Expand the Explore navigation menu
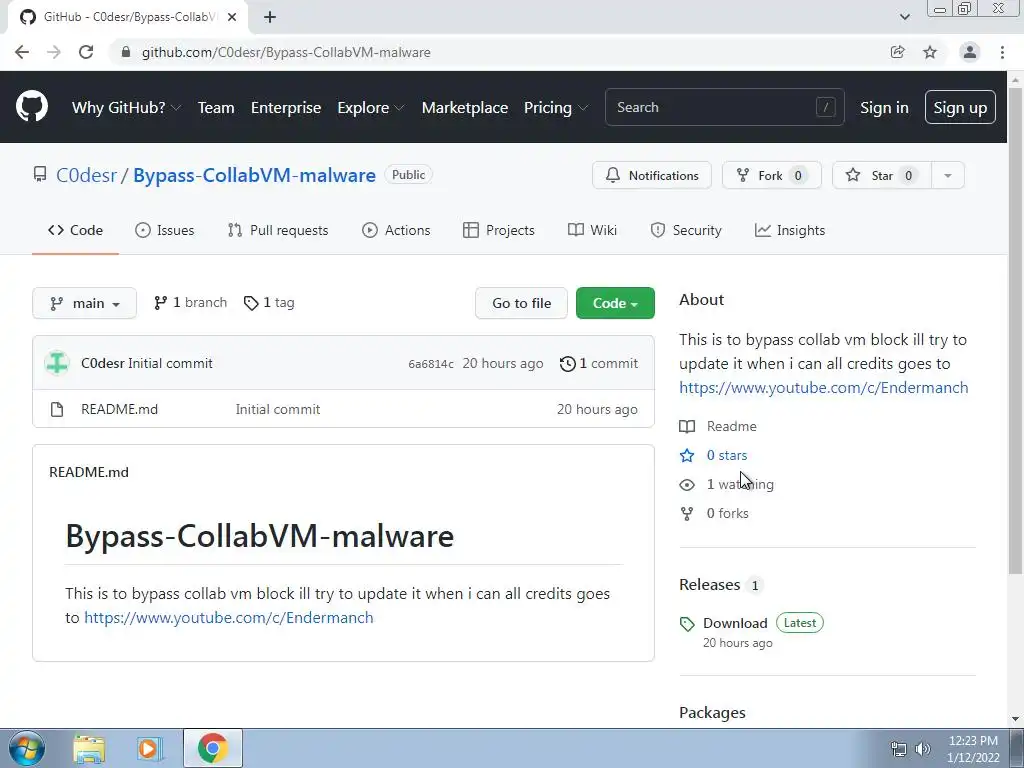Image resolution: width=1024 pixels, height=768 pixels. (370, 108)
